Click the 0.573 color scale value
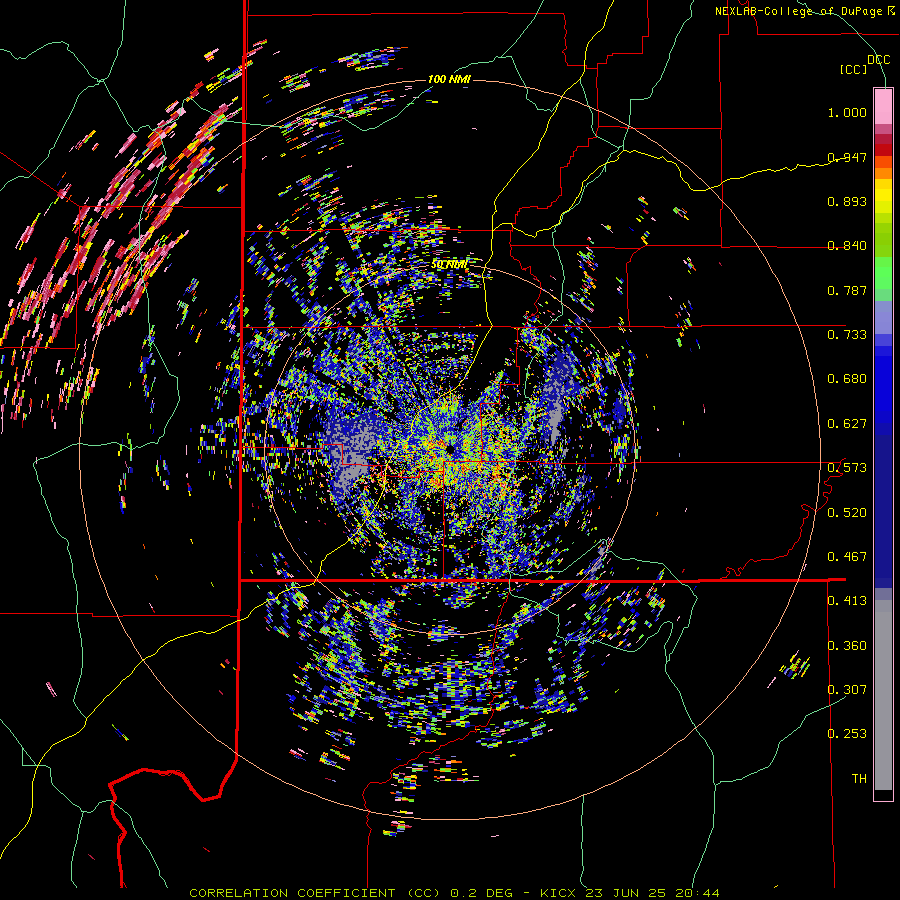 [847, 468]
